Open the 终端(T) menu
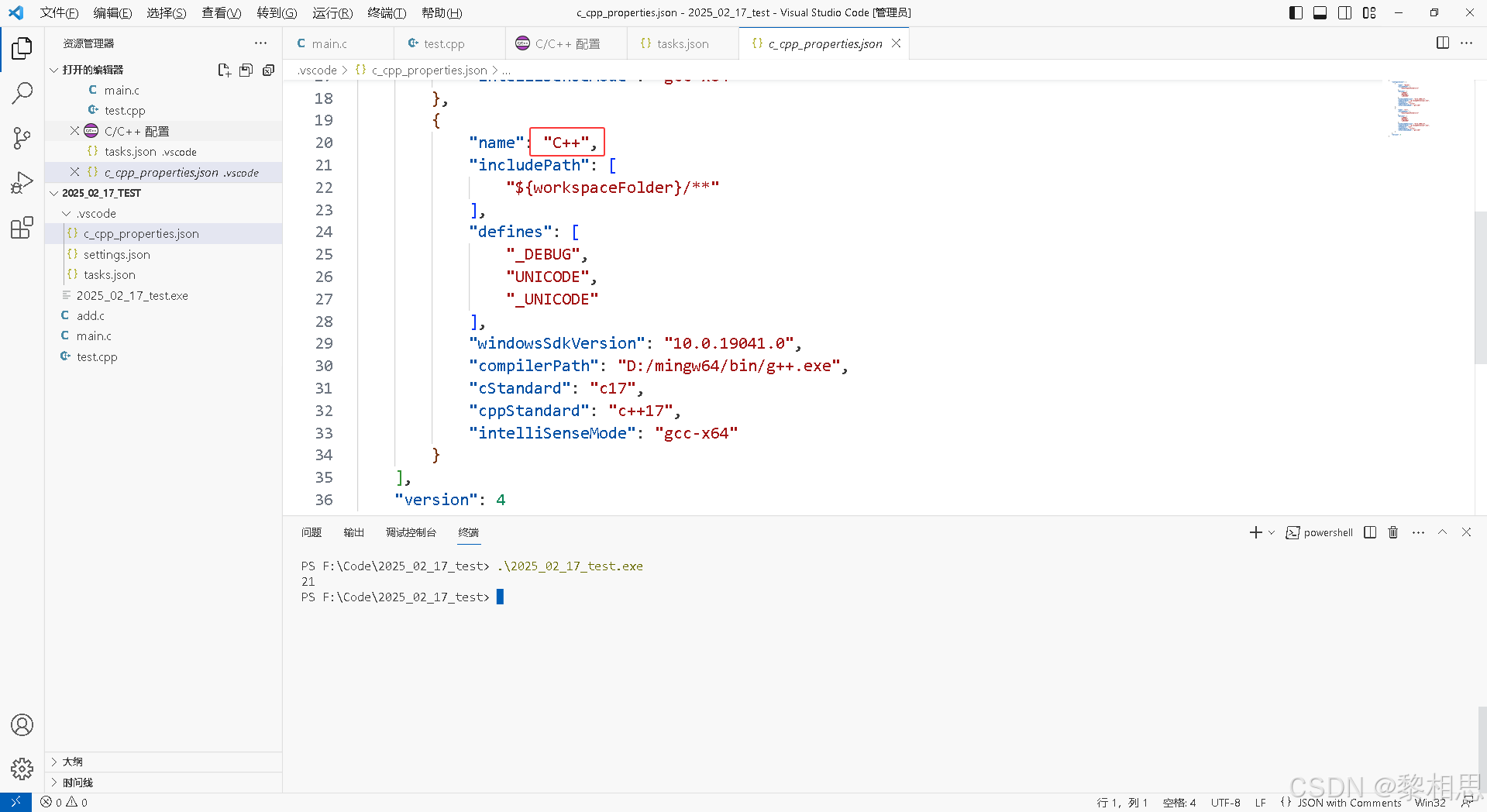Screen dimensions: 1487x812 coord(387,12)
